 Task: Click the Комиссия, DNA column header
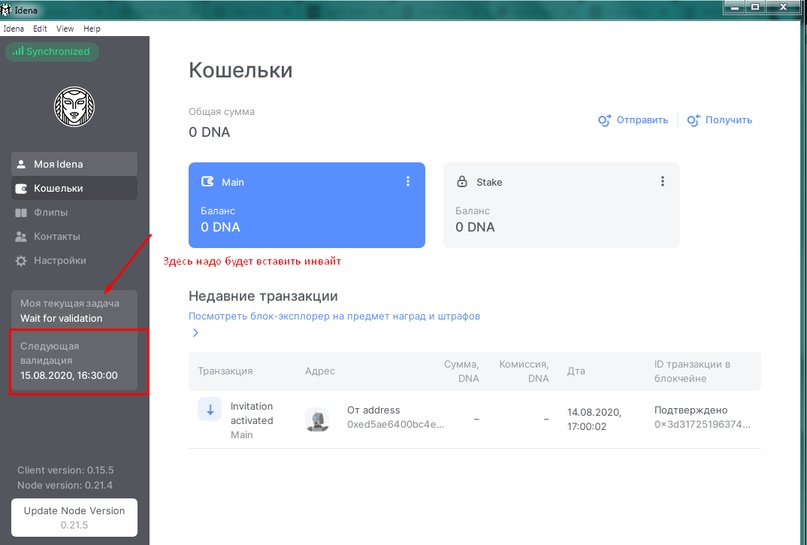click(523, 371)
